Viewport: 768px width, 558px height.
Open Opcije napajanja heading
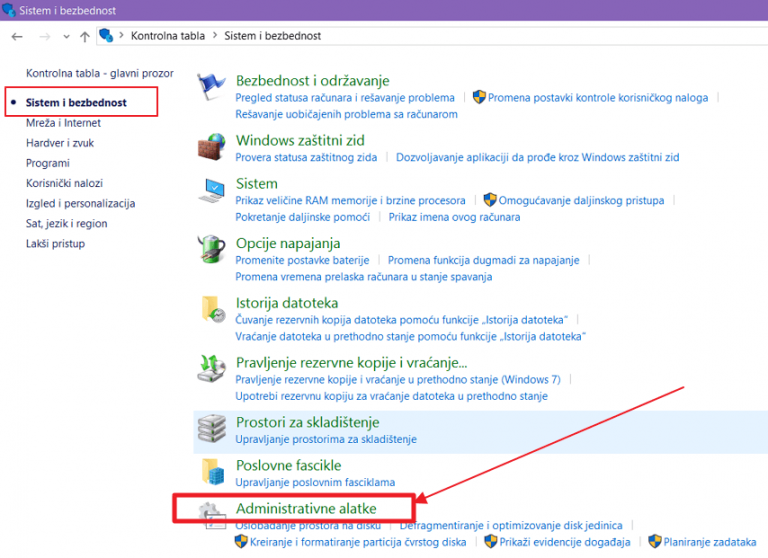point(288,243)
